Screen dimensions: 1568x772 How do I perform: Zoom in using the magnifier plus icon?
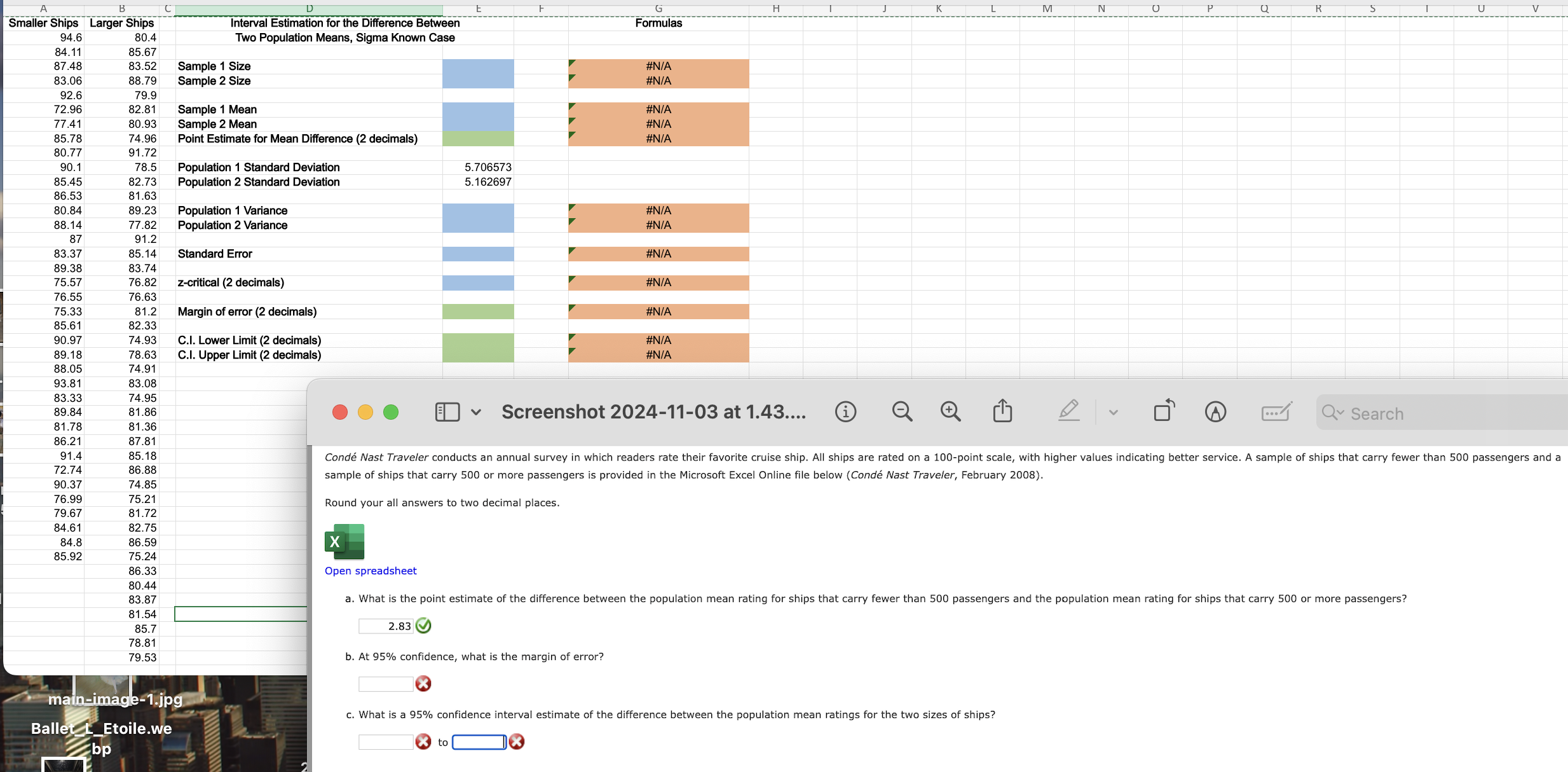[x=950, y=412]
